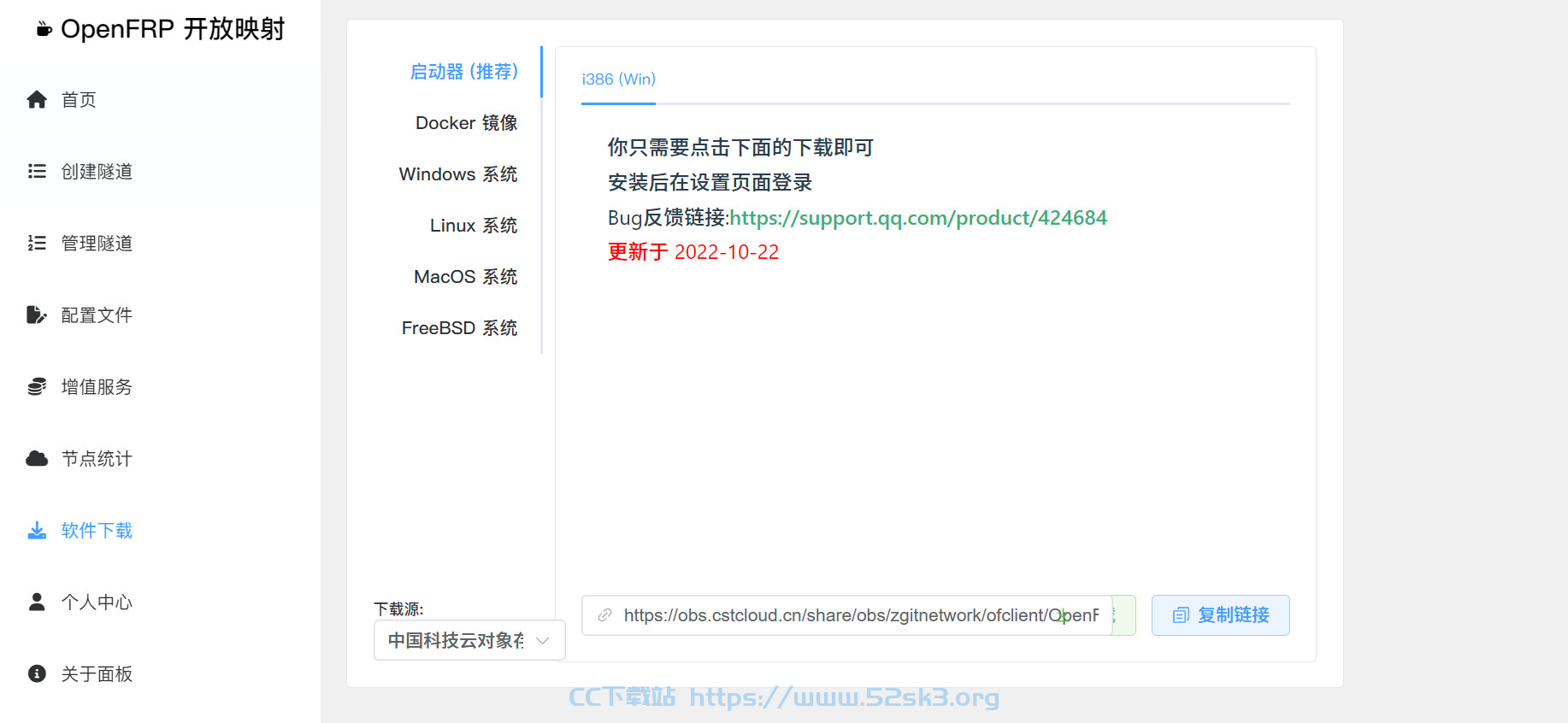Switch to the FreeBSD 系统 tab
The image size is (1568, 723).
click(460, 328)
